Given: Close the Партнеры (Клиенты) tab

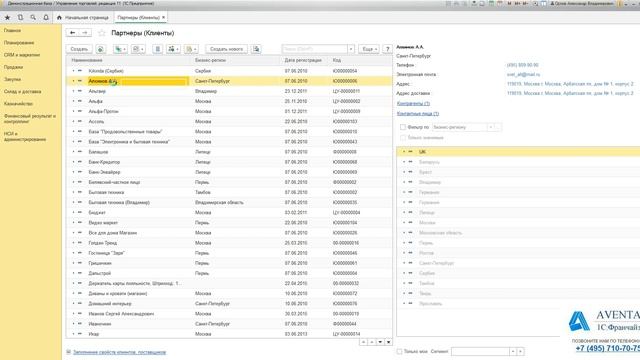Looking at the screenshot, I should click(x=163, y=18).
